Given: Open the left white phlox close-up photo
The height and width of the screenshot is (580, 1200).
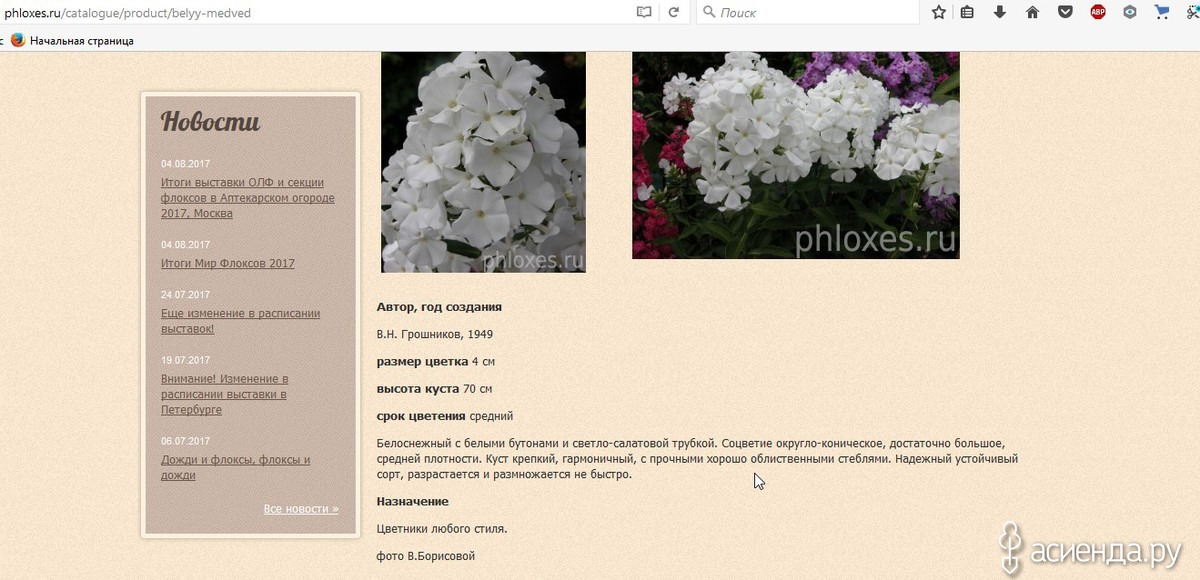Looking at the screenshot, I should (483, 162).
